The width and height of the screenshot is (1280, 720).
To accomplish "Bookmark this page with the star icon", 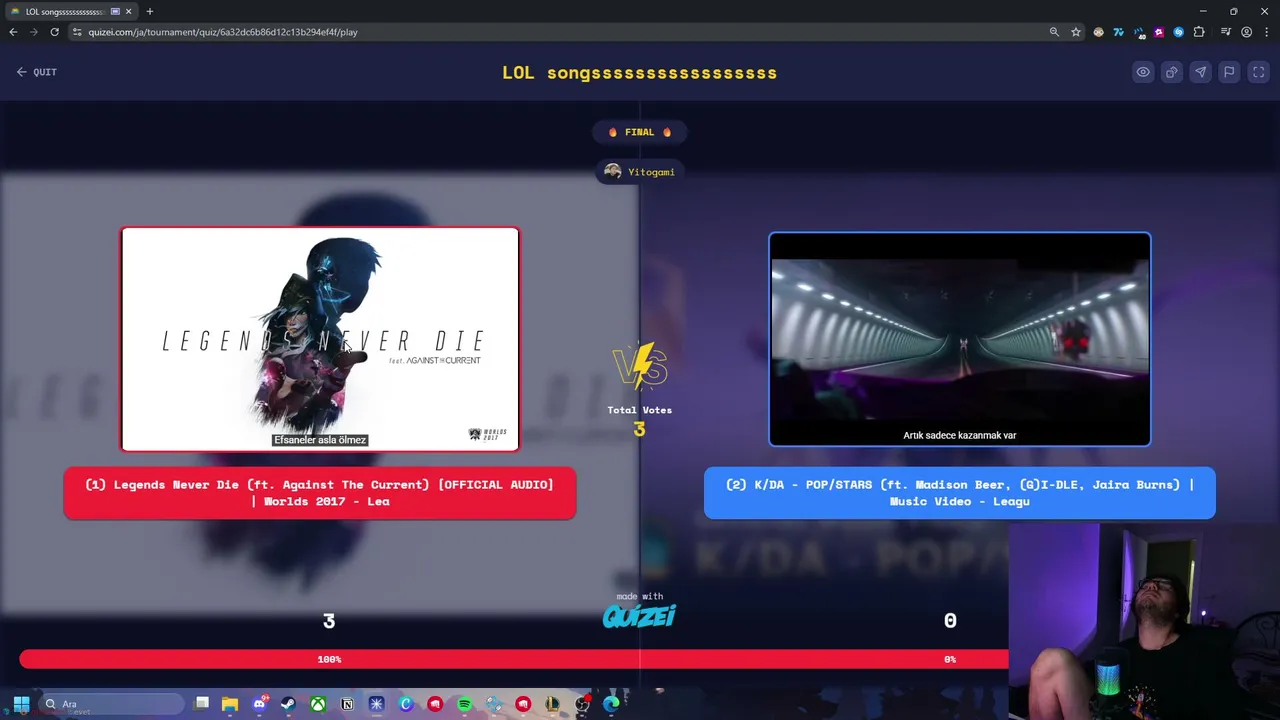I will [x=1076, y=32].
